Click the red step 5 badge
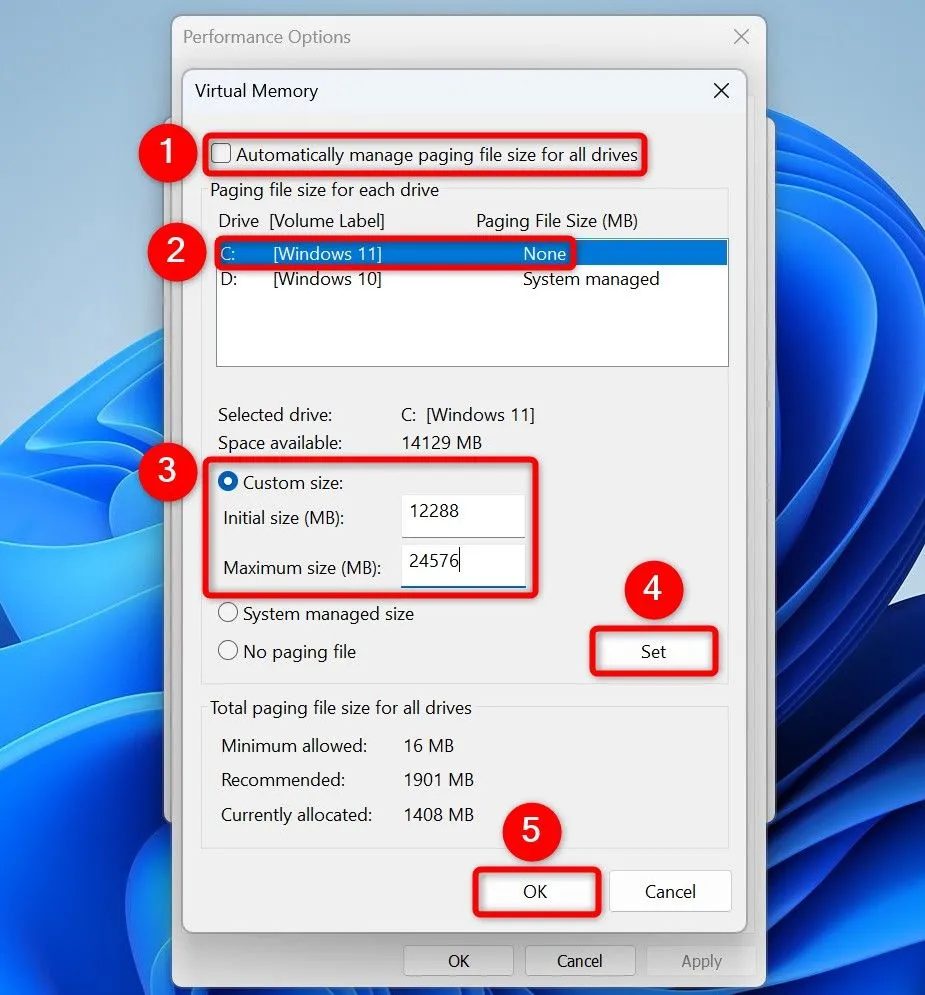 click(x=532, y=831)
